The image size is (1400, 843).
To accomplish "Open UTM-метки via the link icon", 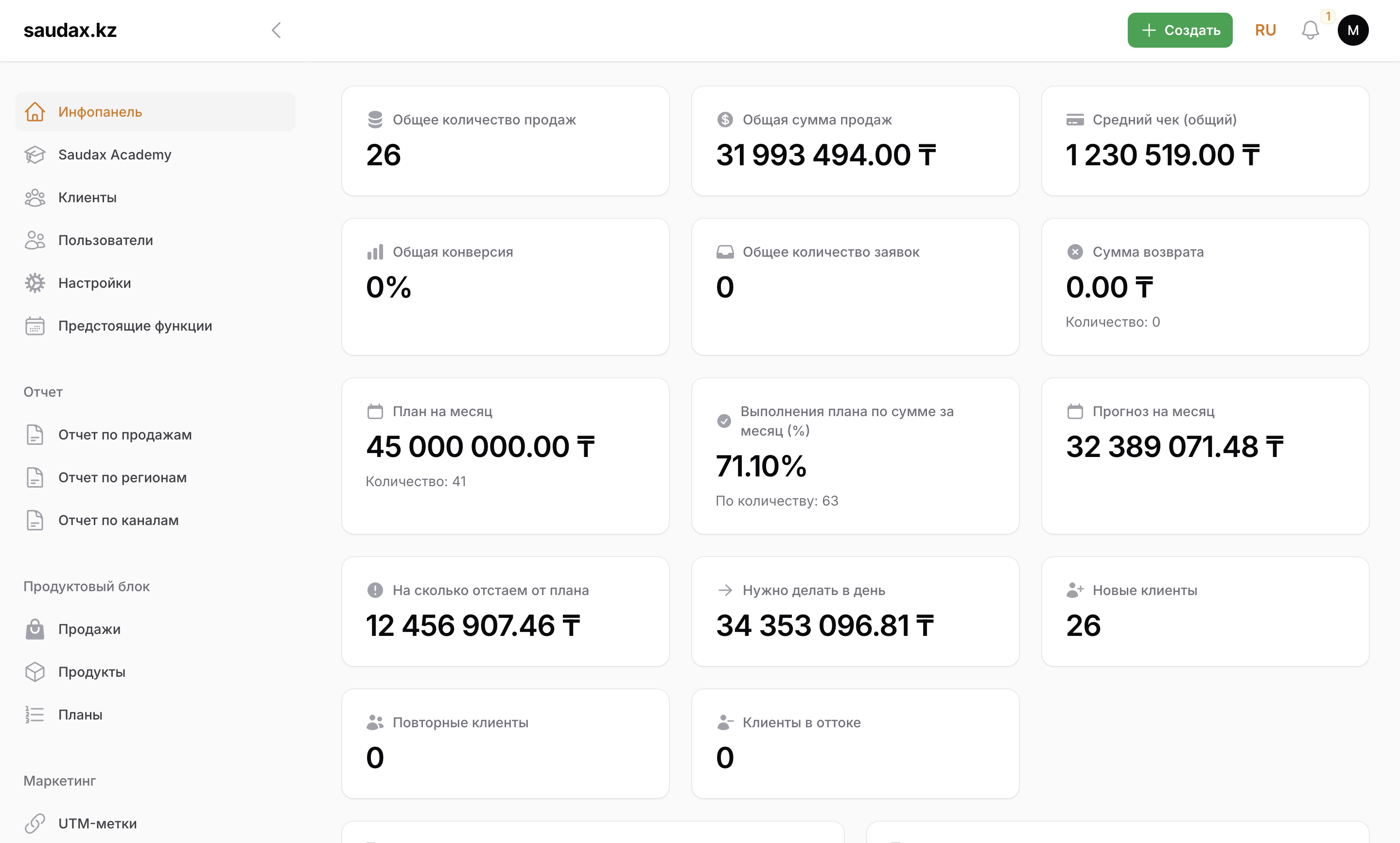I will click(35, 823).
